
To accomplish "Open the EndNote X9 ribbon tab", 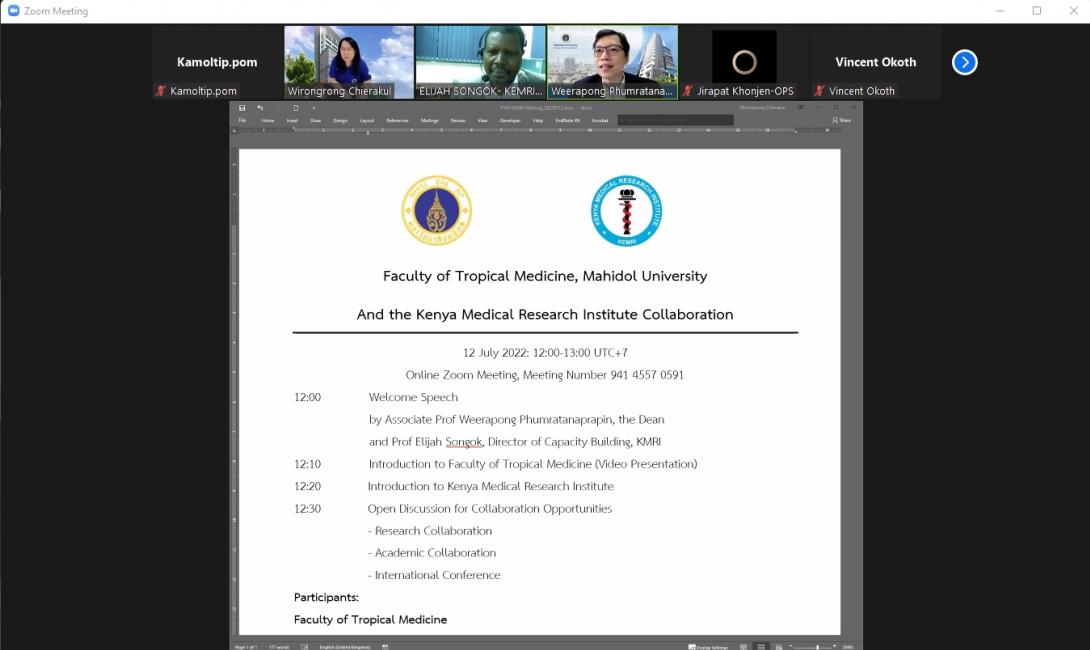I will tap(568, 120).
